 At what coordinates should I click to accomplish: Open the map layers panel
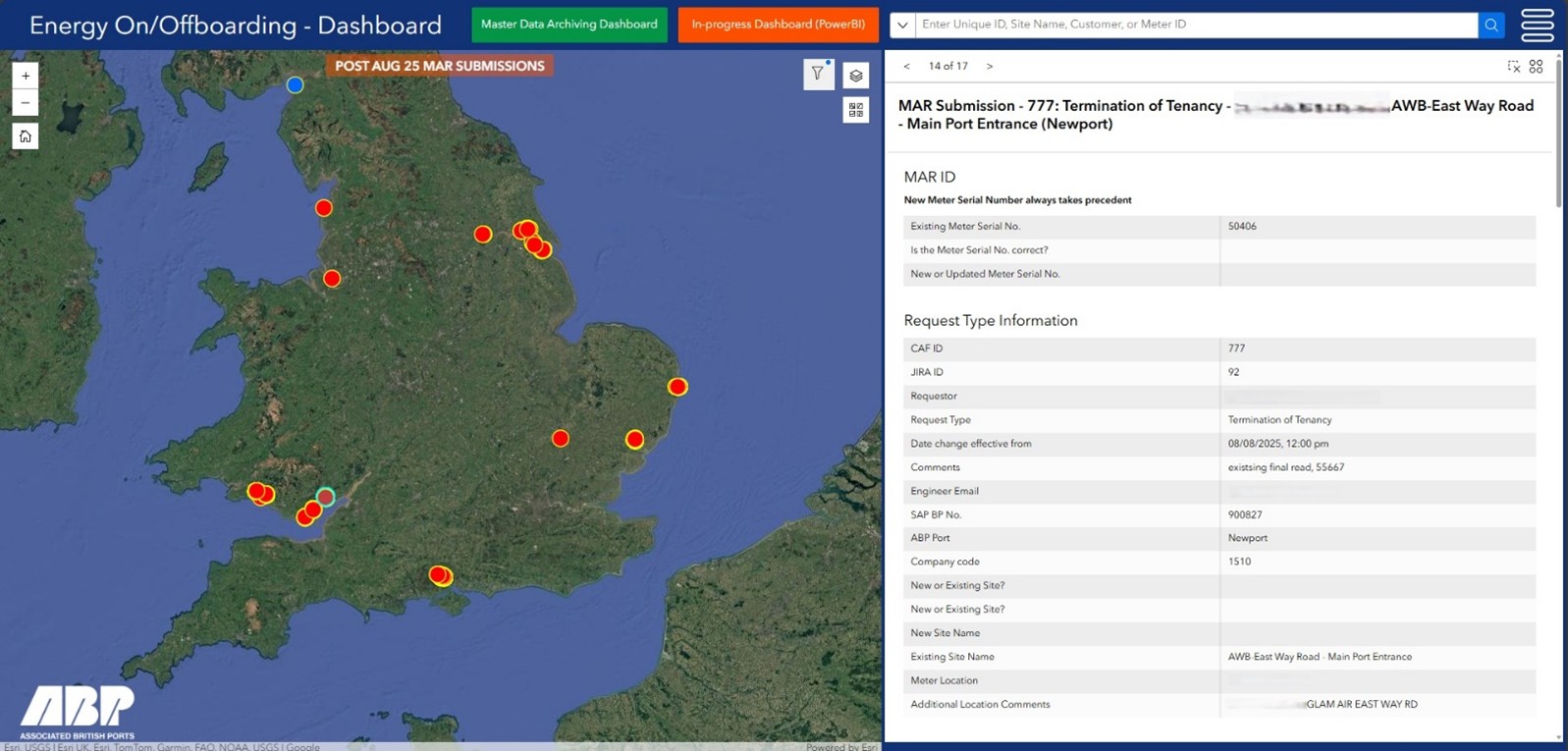[x=856, y=76]
